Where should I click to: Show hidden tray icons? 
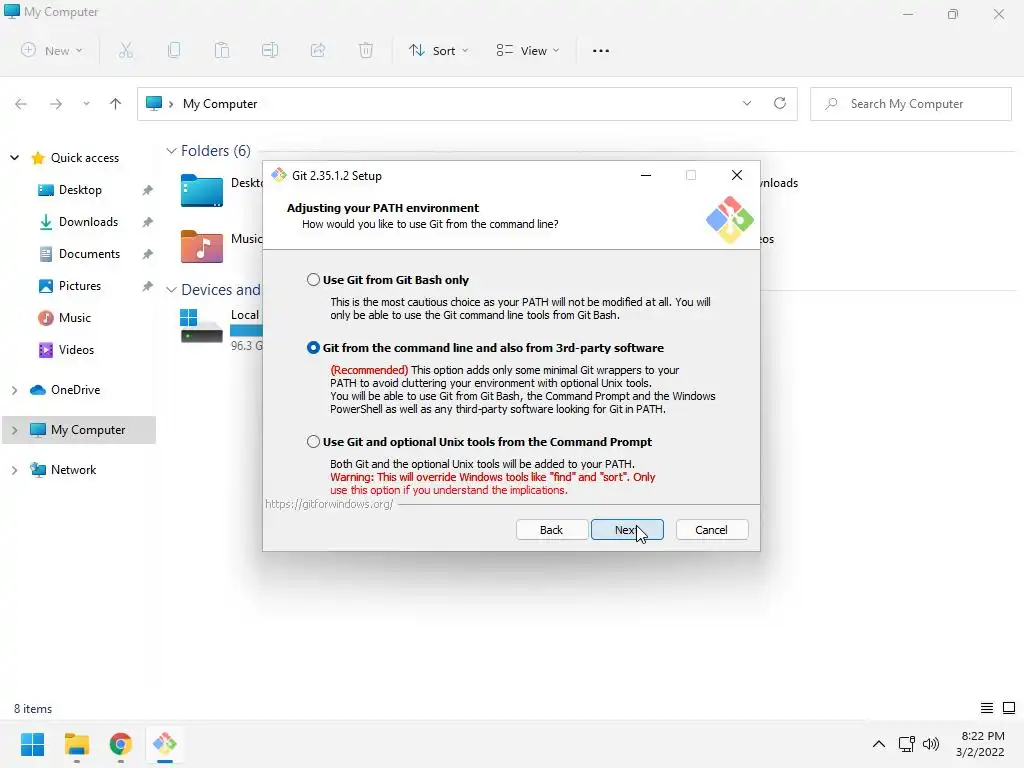[x=879, y=744]
